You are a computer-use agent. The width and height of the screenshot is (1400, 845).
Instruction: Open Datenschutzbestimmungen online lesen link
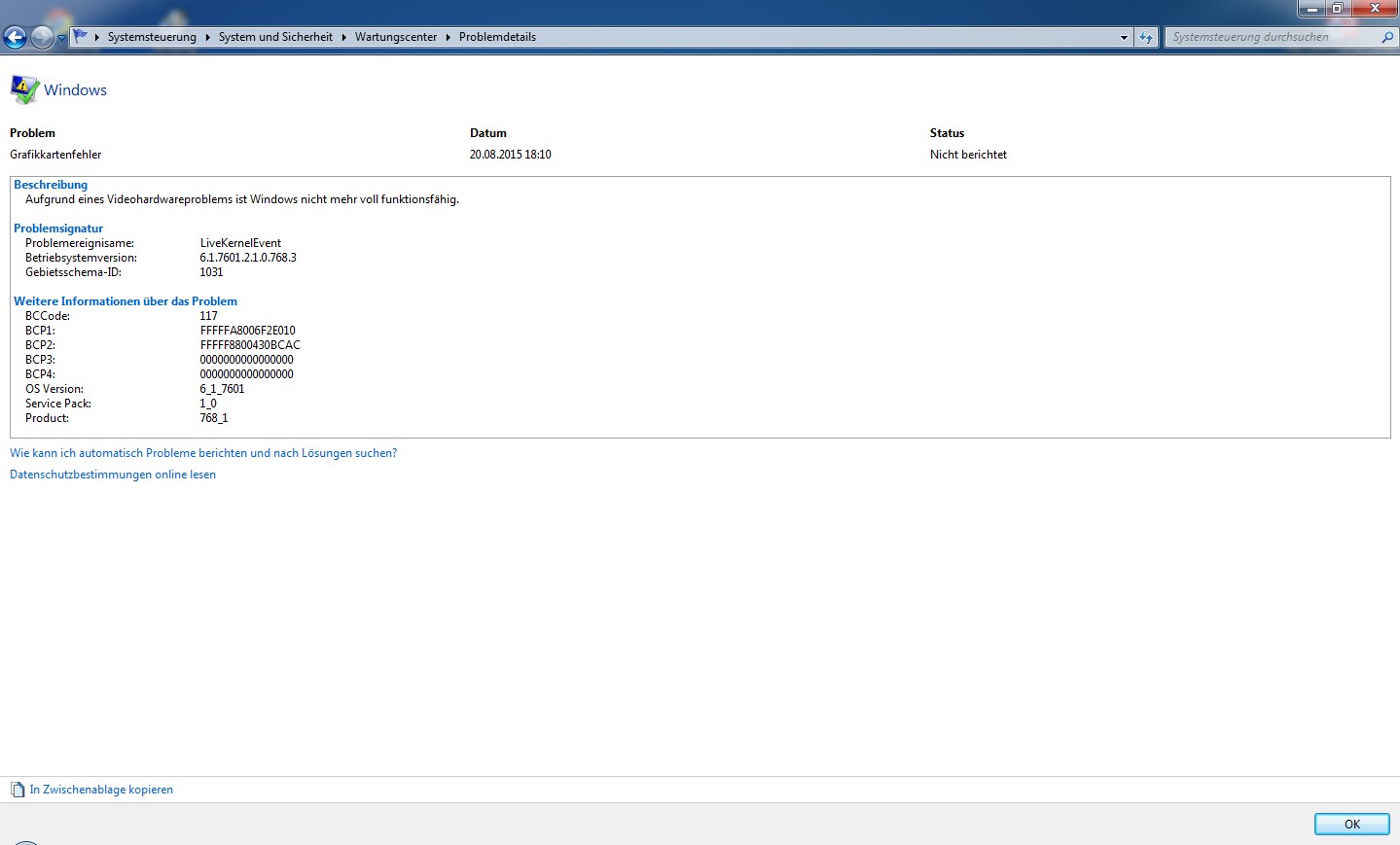point(113,475)
